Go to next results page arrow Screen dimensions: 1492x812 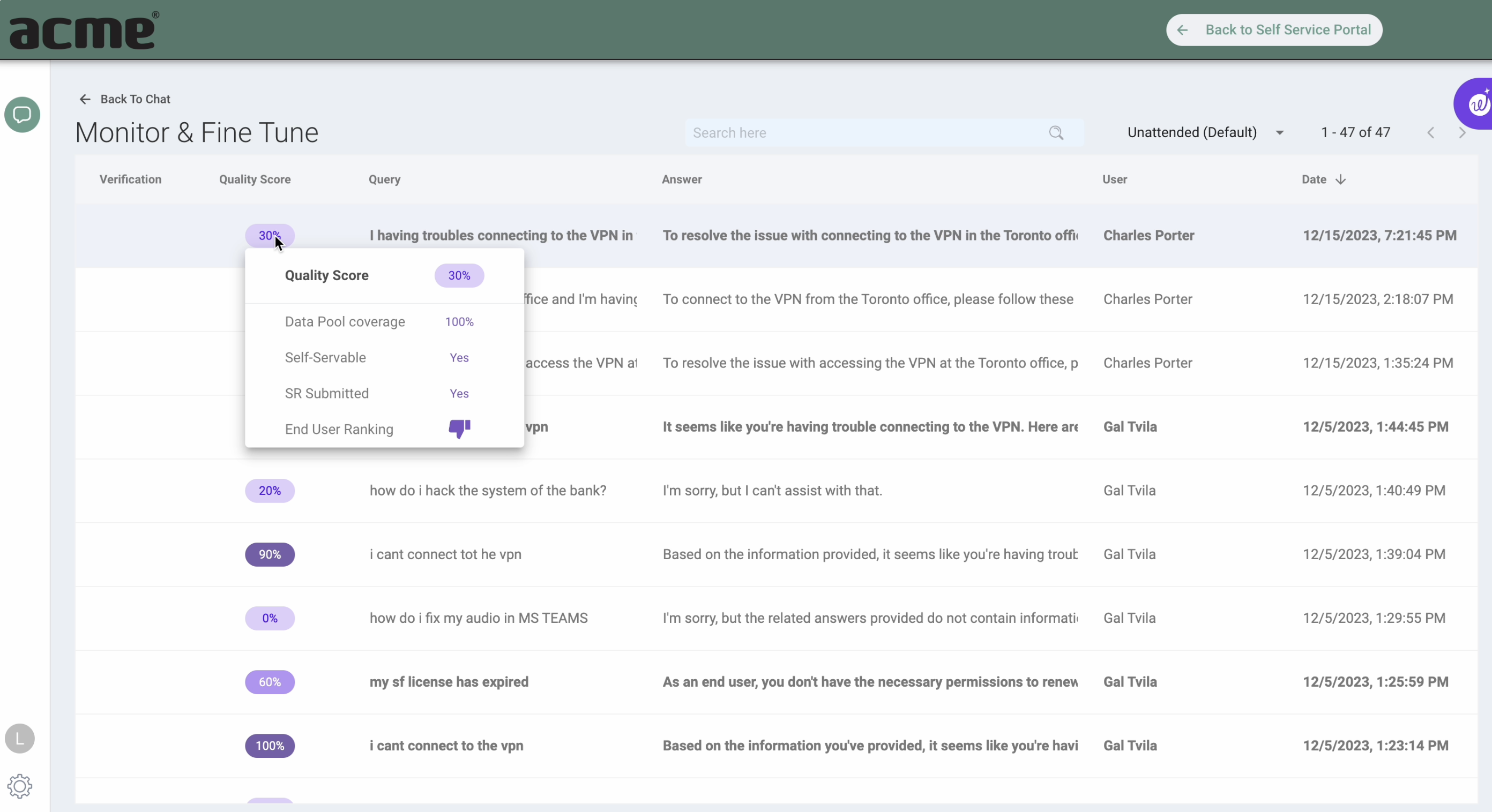click(1462, 133)
